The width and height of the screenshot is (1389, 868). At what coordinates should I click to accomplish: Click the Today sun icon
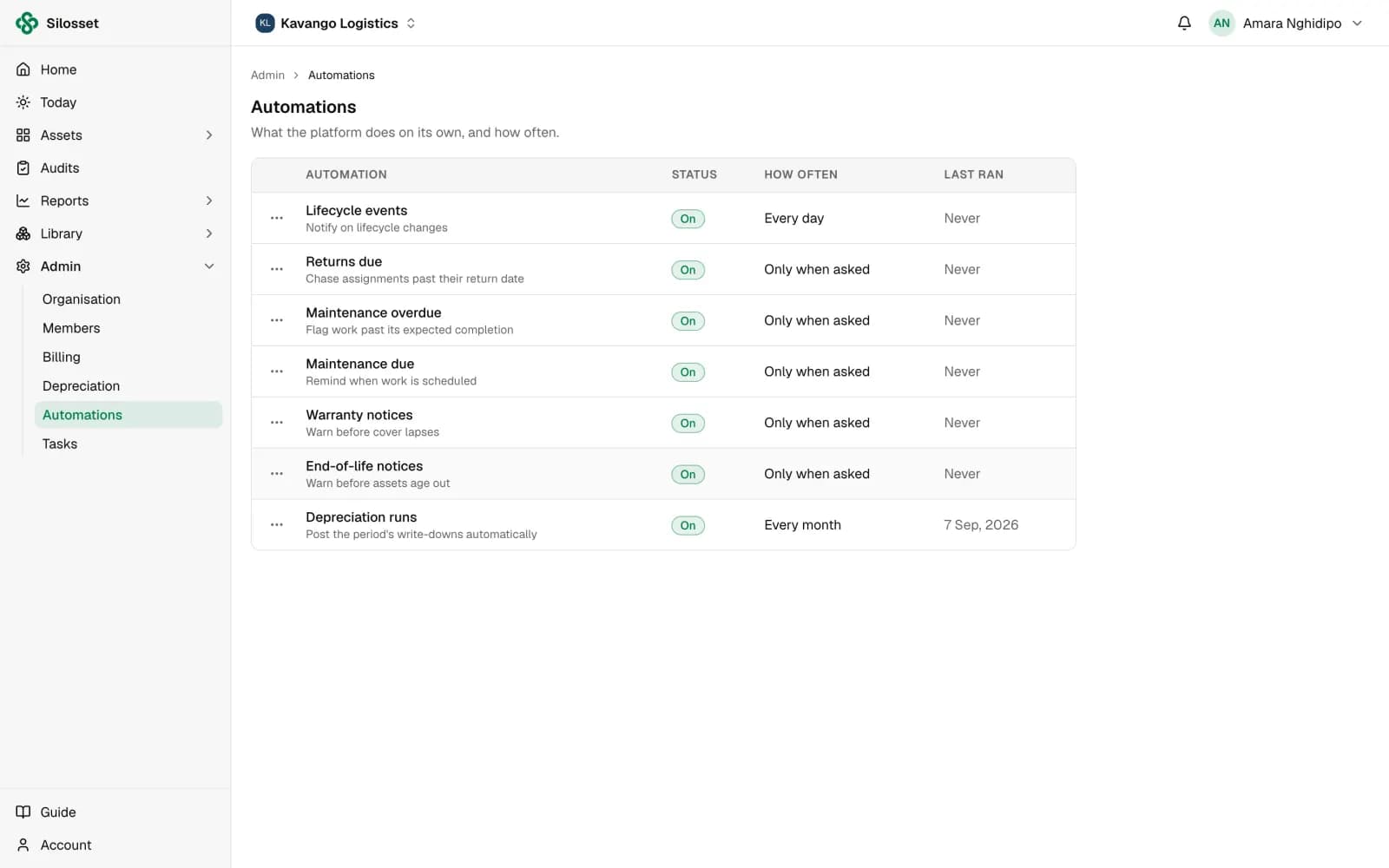23,102
